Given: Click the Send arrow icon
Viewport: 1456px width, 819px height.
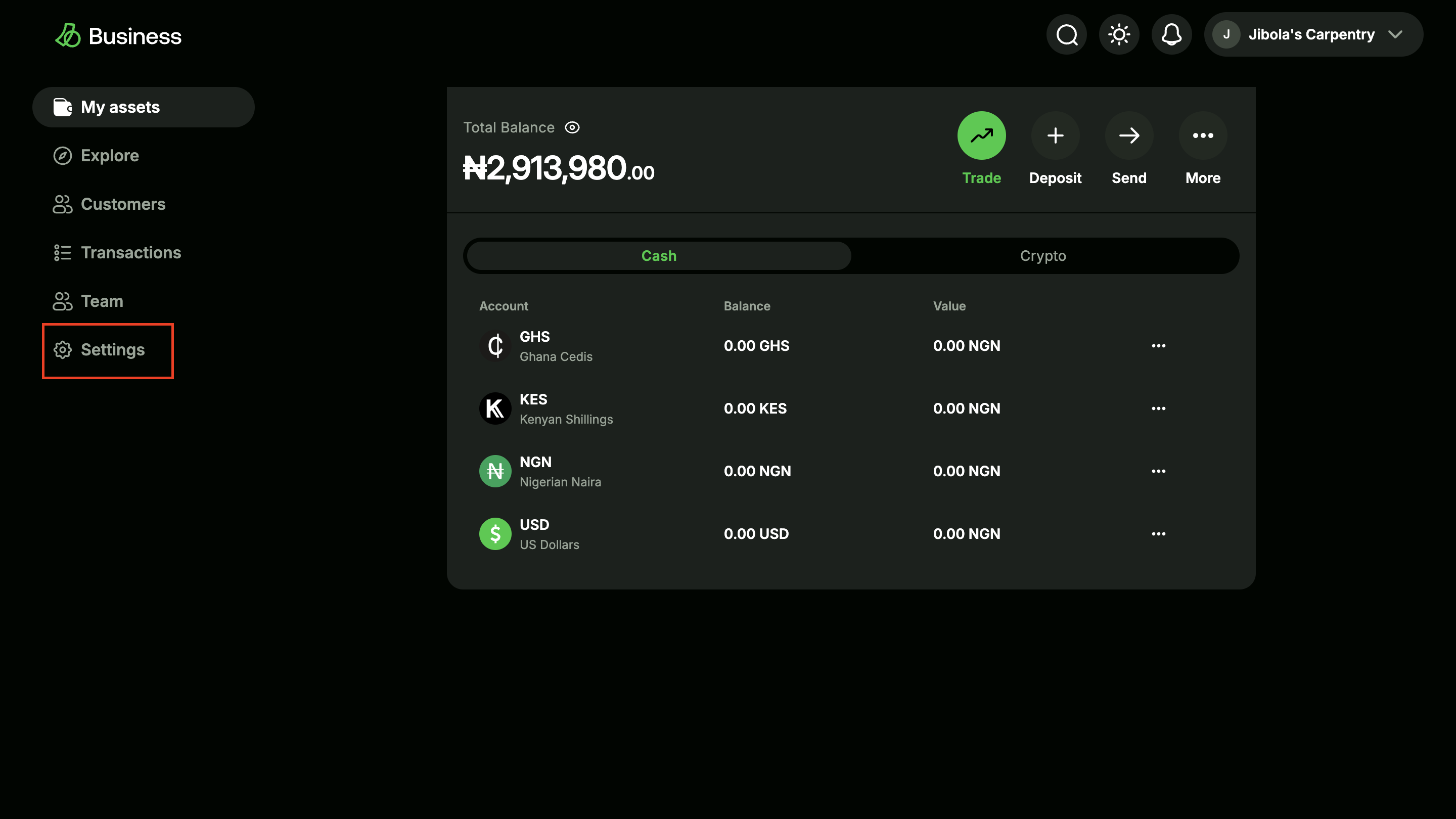Looking at the screenshot, I should tap(1129, 135).
